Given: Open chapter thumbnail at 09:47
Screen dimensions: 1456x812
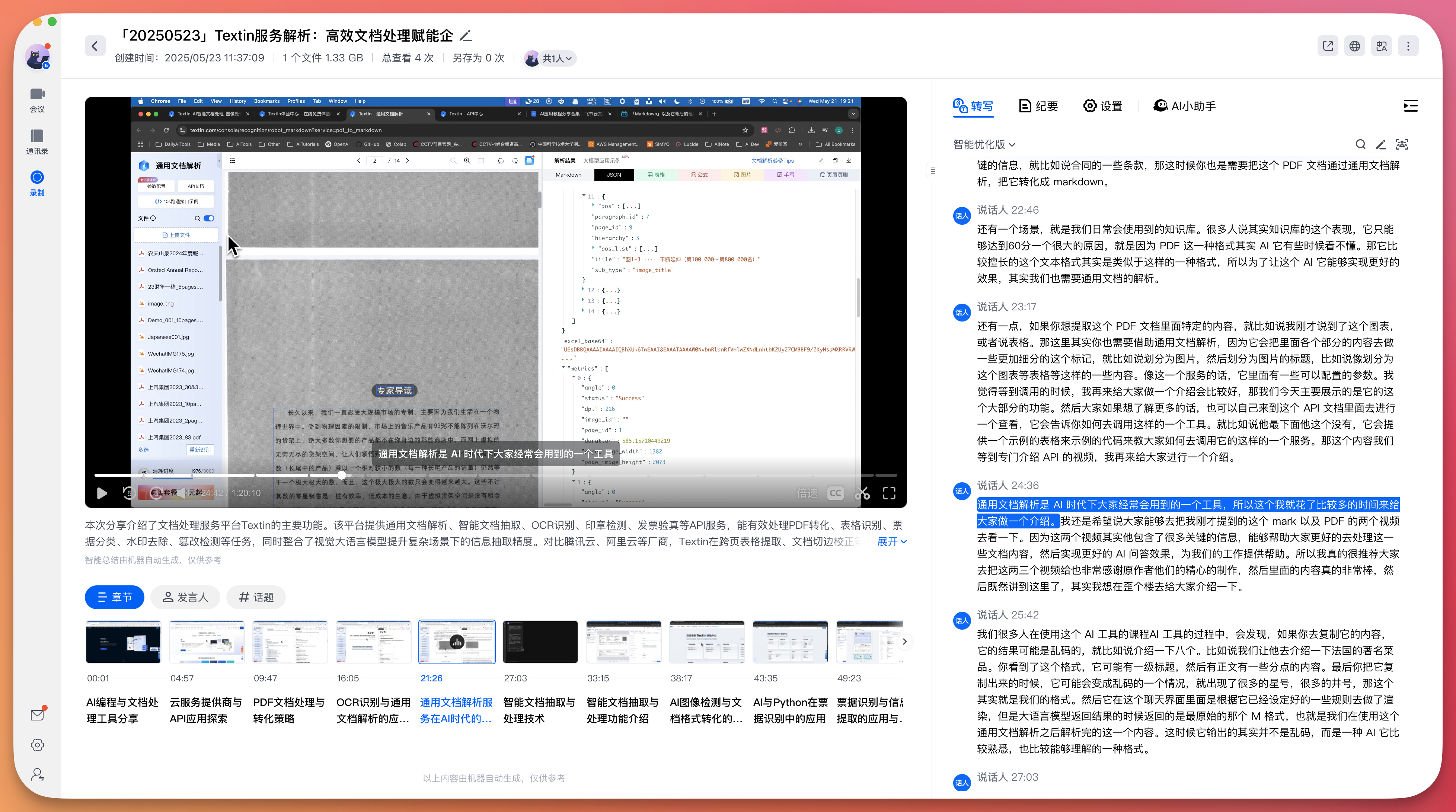Looking at the screenshot, I should 290,642.
